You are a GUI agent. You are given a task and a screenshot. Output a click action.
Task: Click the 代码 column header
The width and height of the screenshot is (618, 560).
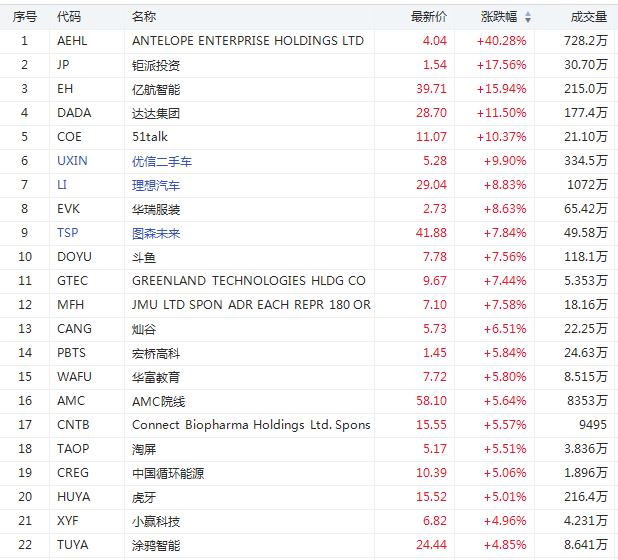pyautogui.click(x=69, y=17)
